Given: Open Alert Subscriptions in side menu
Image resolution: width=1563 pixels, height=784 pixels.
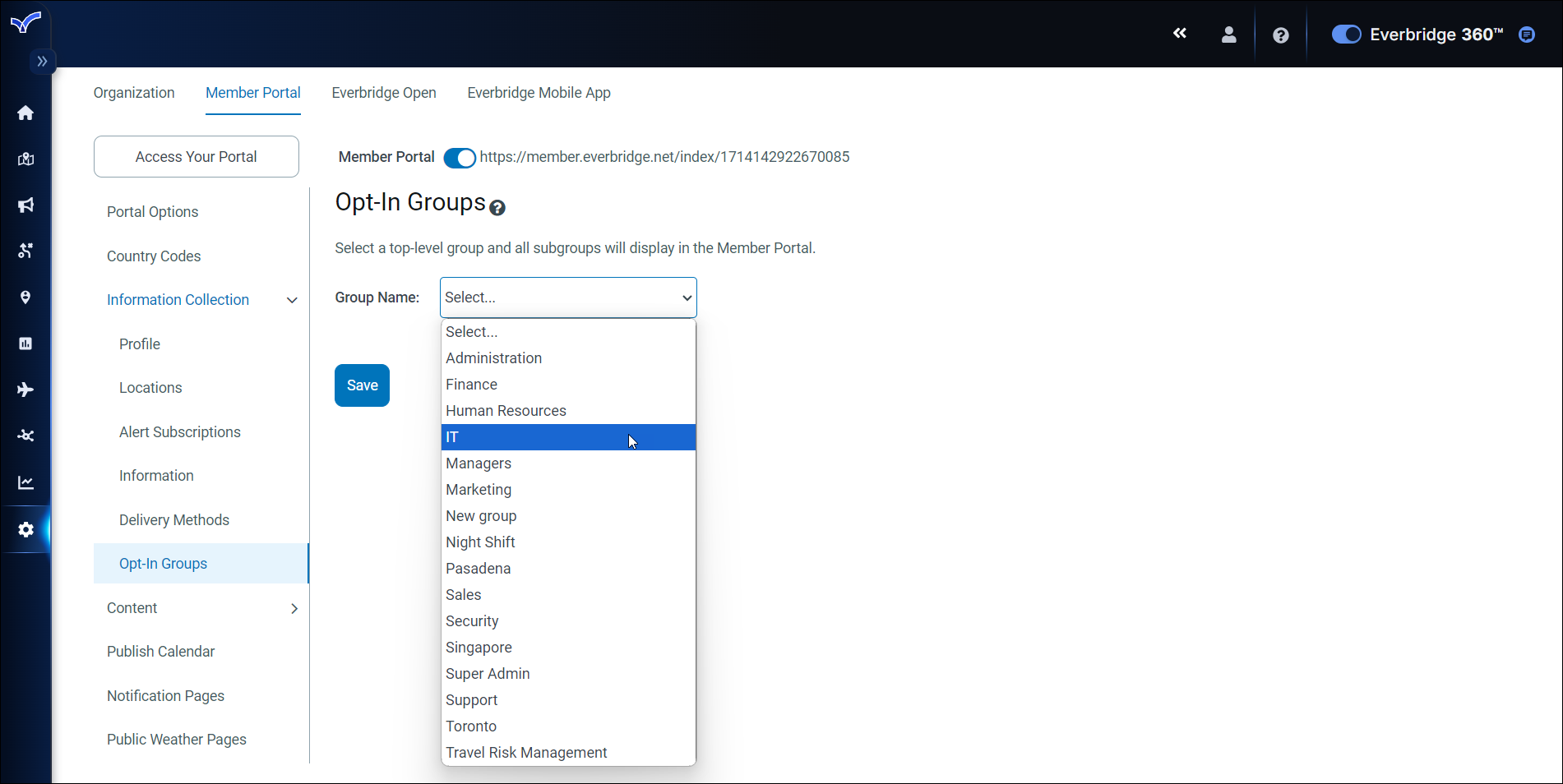Looking at the screenshot, I should 180,432.
